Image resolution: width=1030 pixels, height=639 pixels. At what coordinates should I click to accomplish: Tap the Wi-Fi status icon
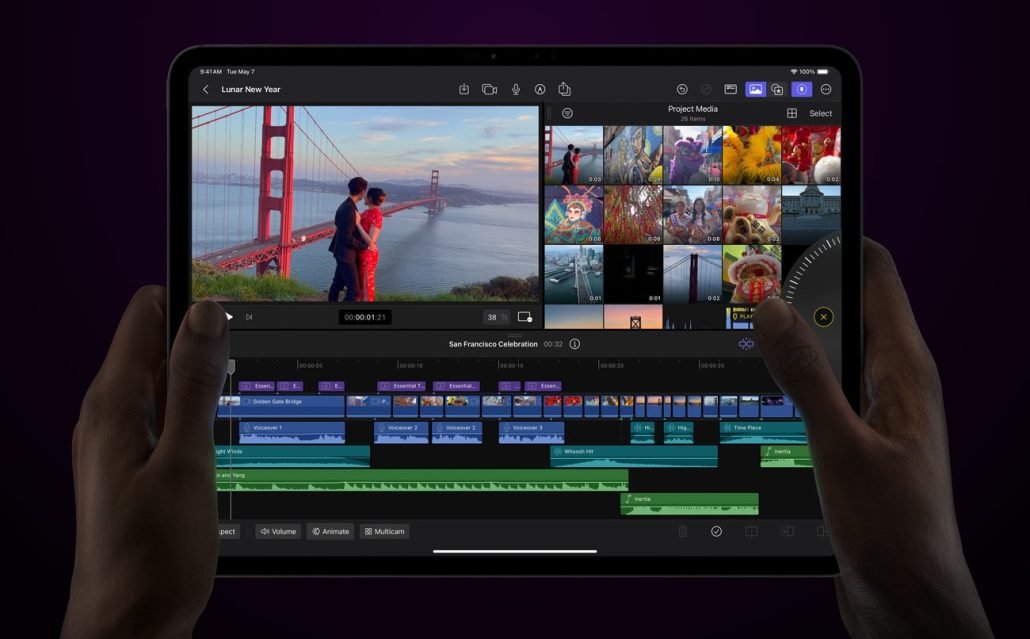click(x=794, y=72)
